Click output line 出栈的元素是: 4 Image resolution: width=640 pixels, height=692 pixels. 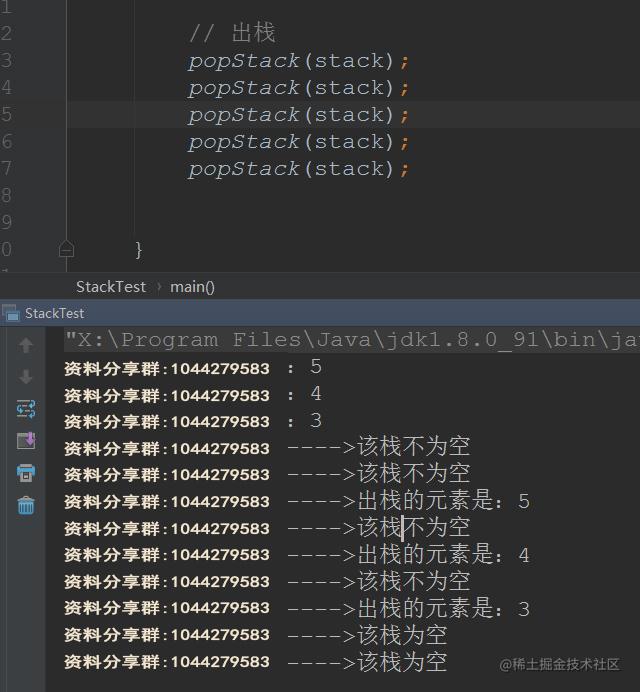click(x=297, y=555)
